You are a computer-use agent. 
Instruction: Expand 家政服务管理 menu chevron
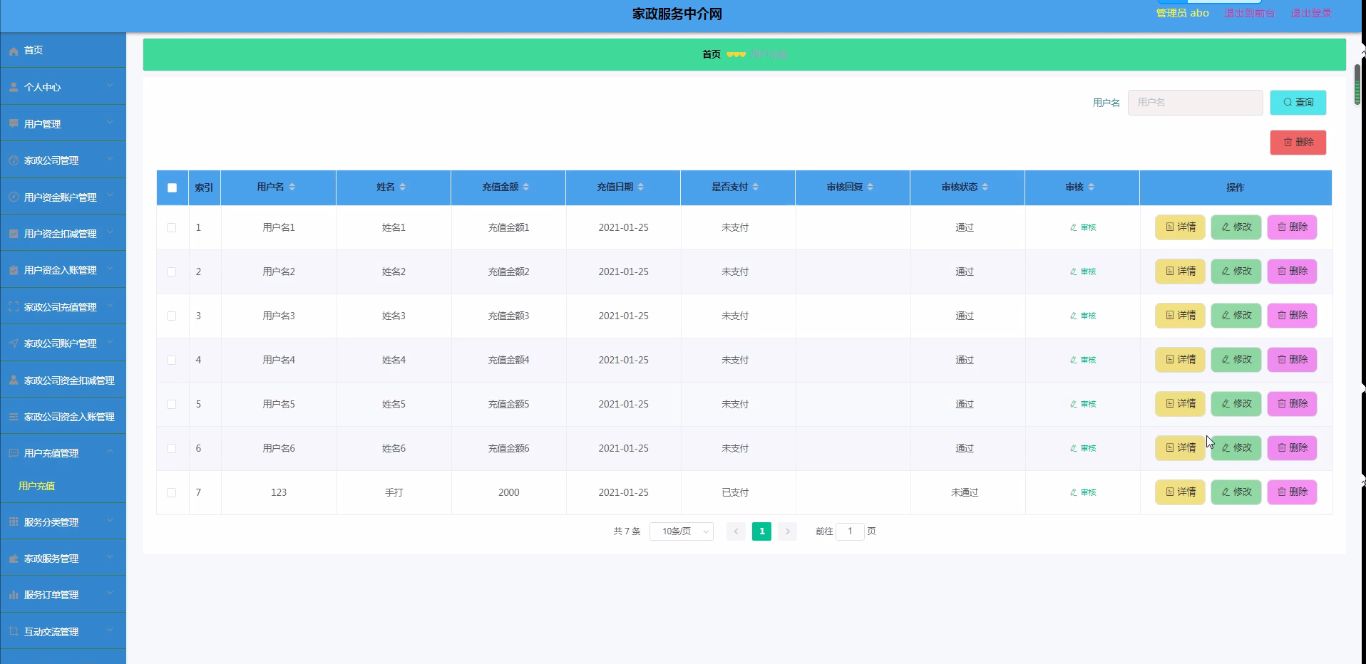pos(110,557)
